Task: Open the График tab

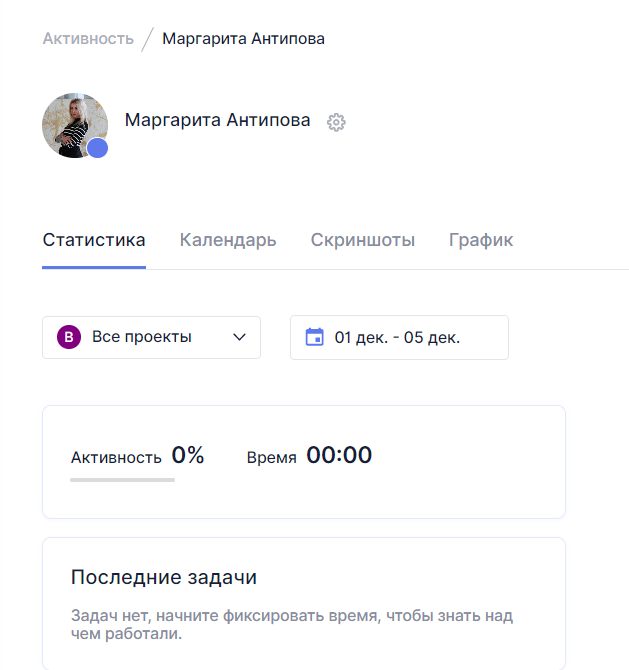Action: pos(481,240)
